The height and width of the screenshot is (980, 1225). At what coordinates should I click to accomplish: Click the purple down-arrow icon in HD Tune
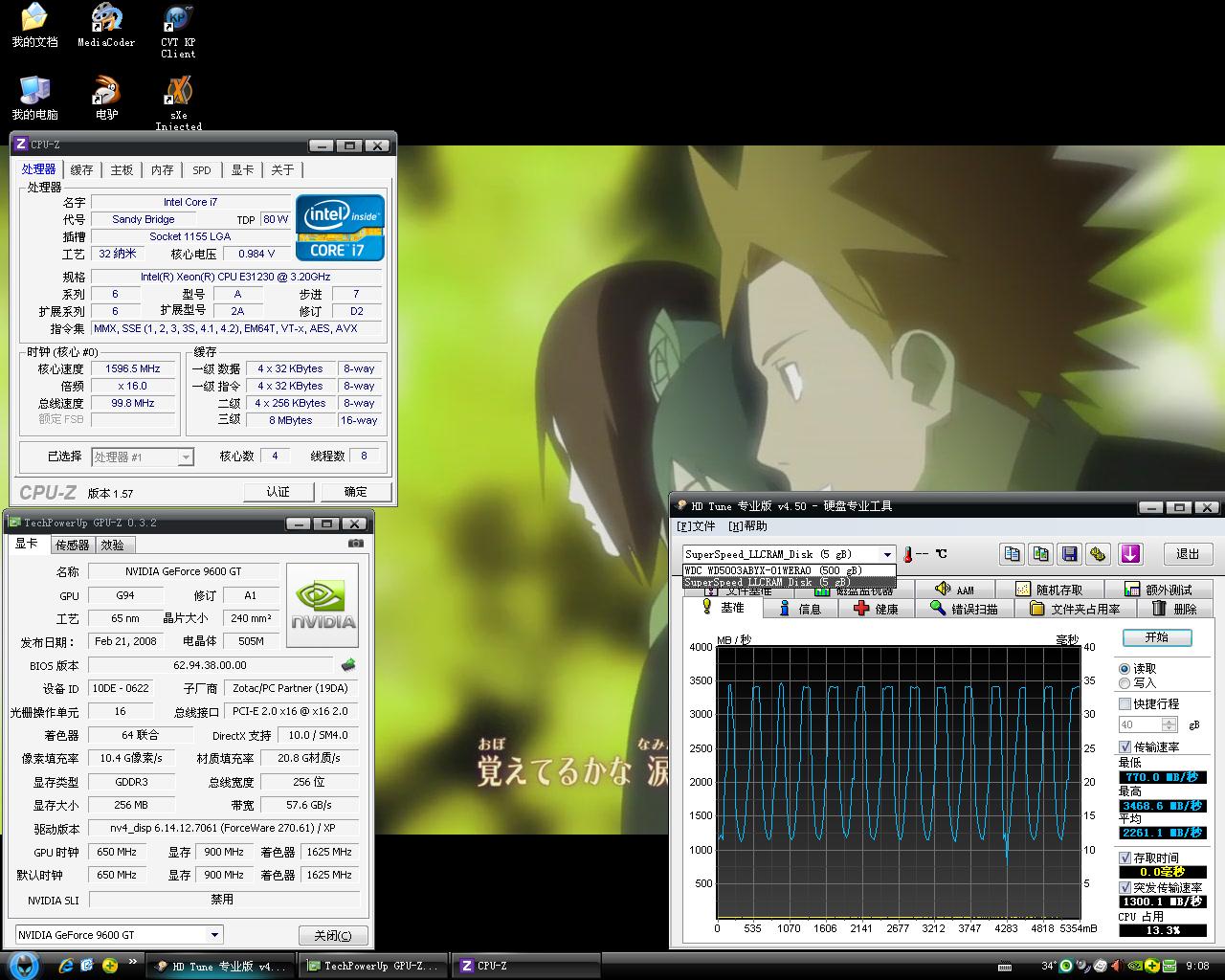point(1130,553)
